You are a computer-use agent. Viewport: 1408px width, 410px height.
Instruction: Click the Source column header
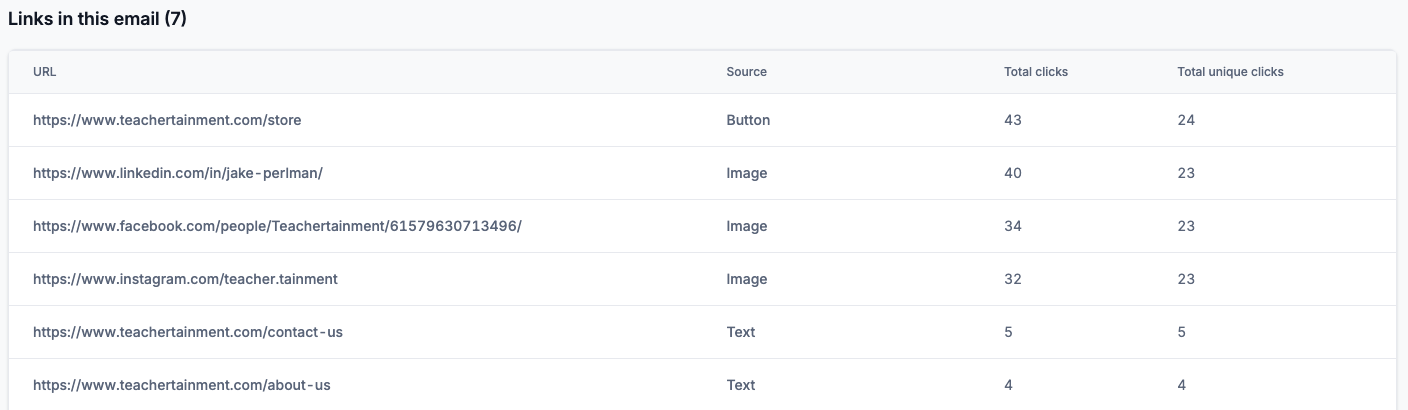747,72
